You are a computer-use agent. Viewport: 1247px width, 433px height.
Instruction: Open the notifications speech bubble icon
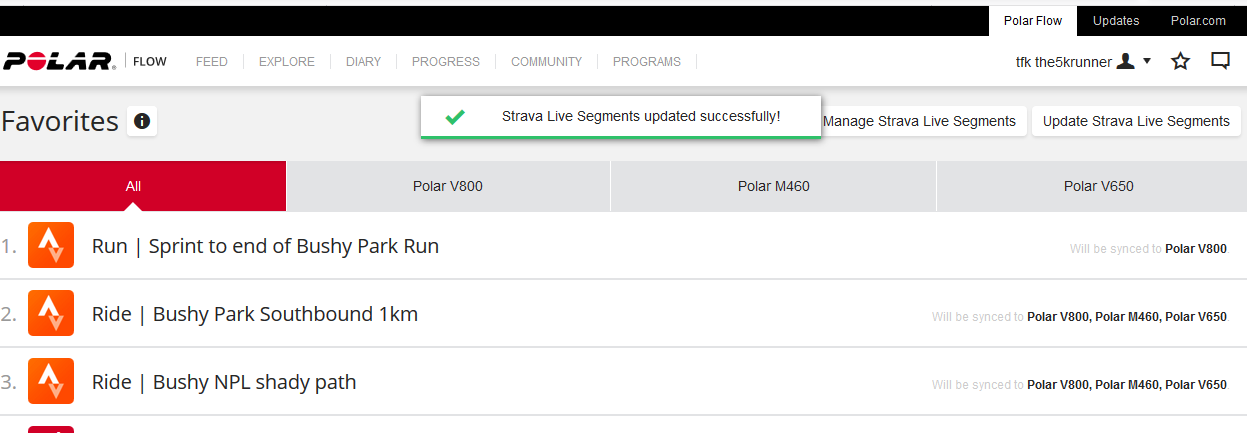point(1220,61)
